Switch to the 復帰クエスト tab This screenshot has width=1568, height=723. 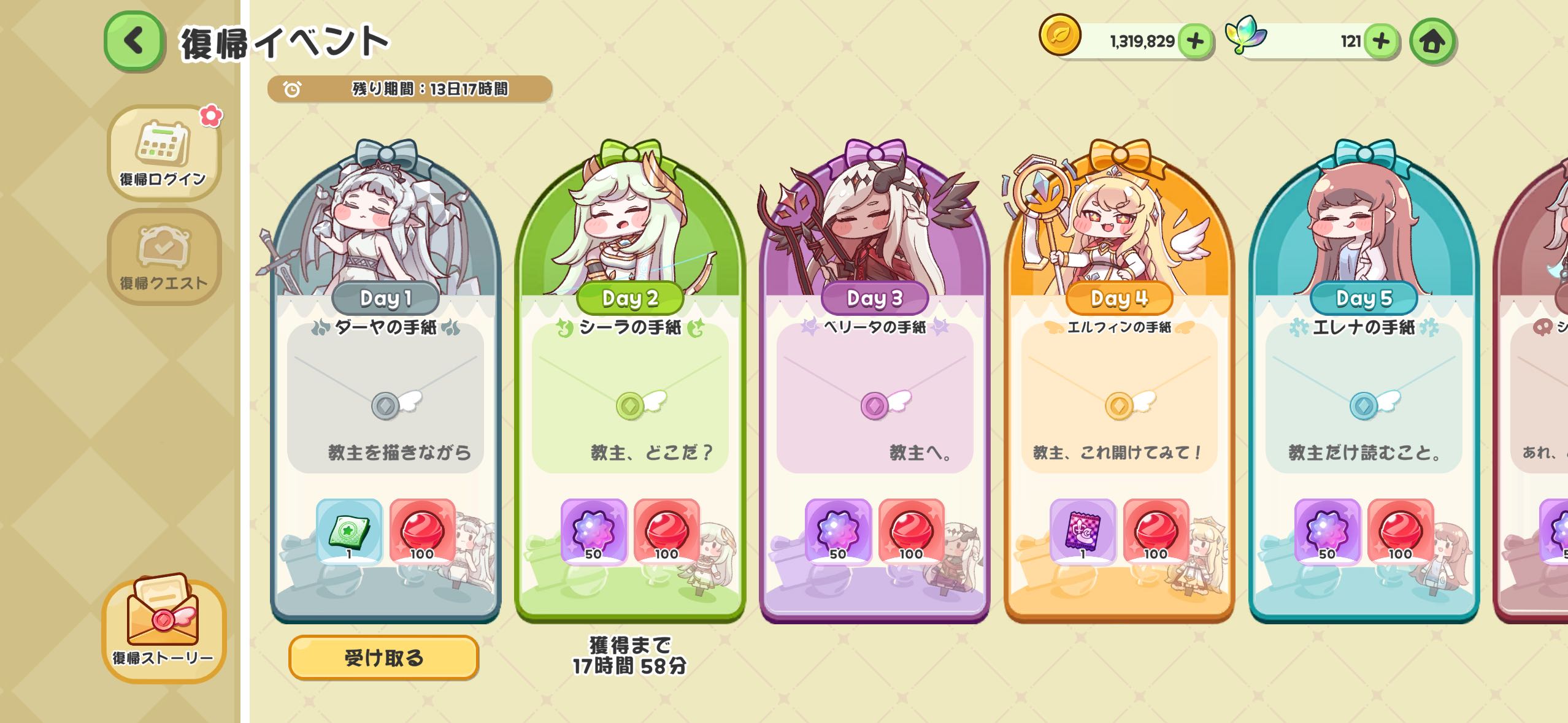163,257
